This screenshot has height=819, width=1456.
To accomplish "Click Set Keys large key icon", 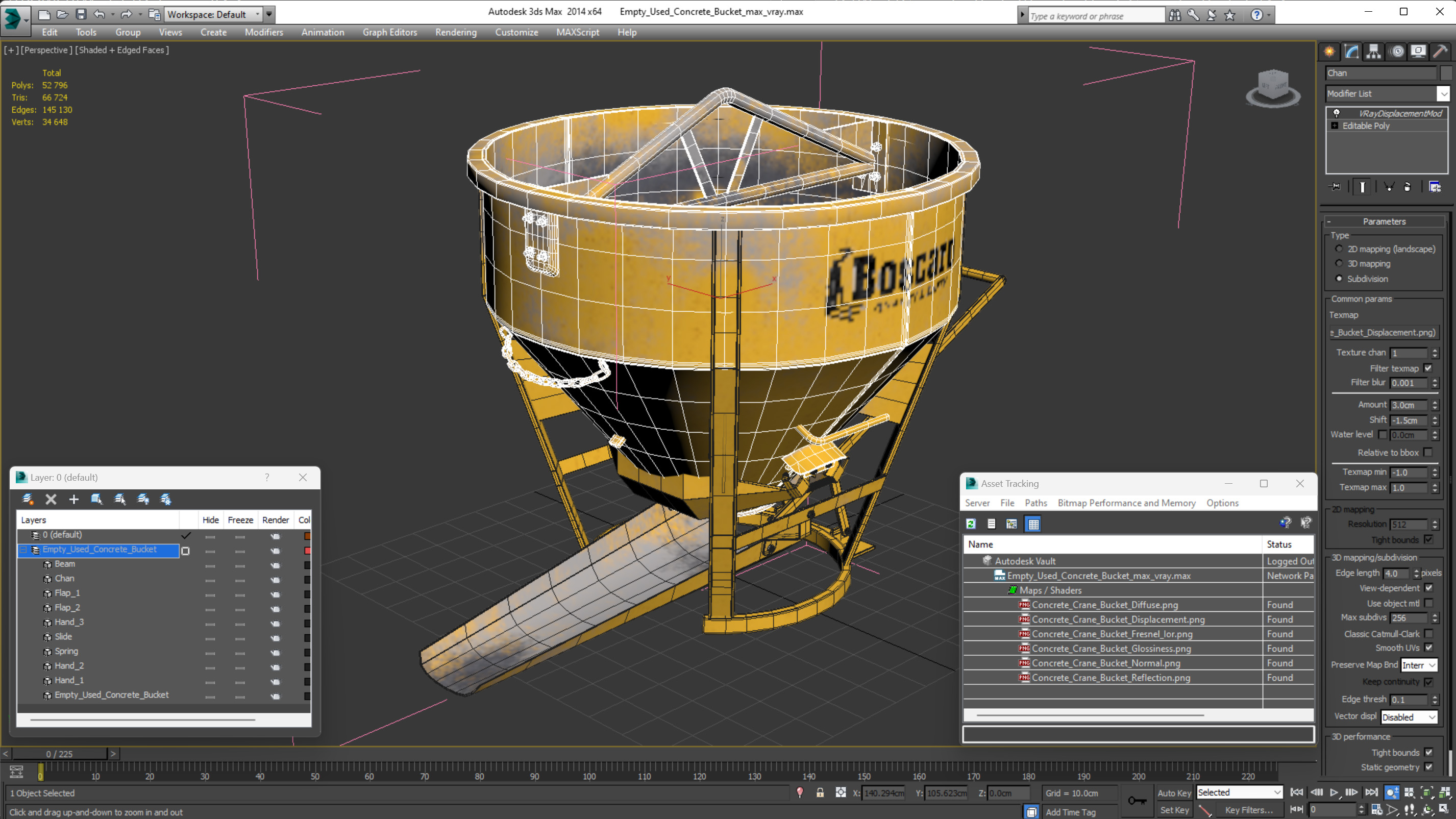I will coord(1137,800).
